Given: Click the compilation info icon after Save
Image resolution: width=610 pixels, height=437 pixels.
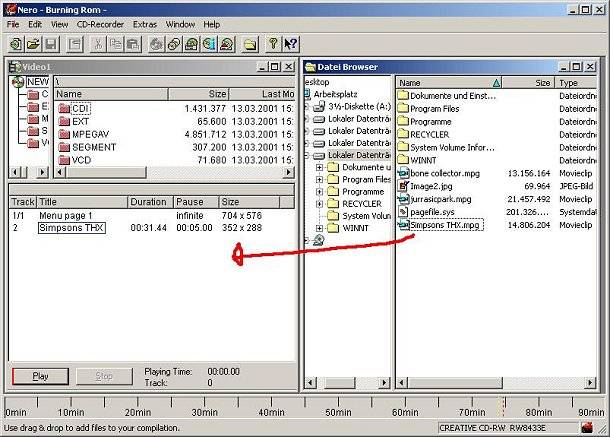Looking at the screenshot, I should click(x=74, y=44).
